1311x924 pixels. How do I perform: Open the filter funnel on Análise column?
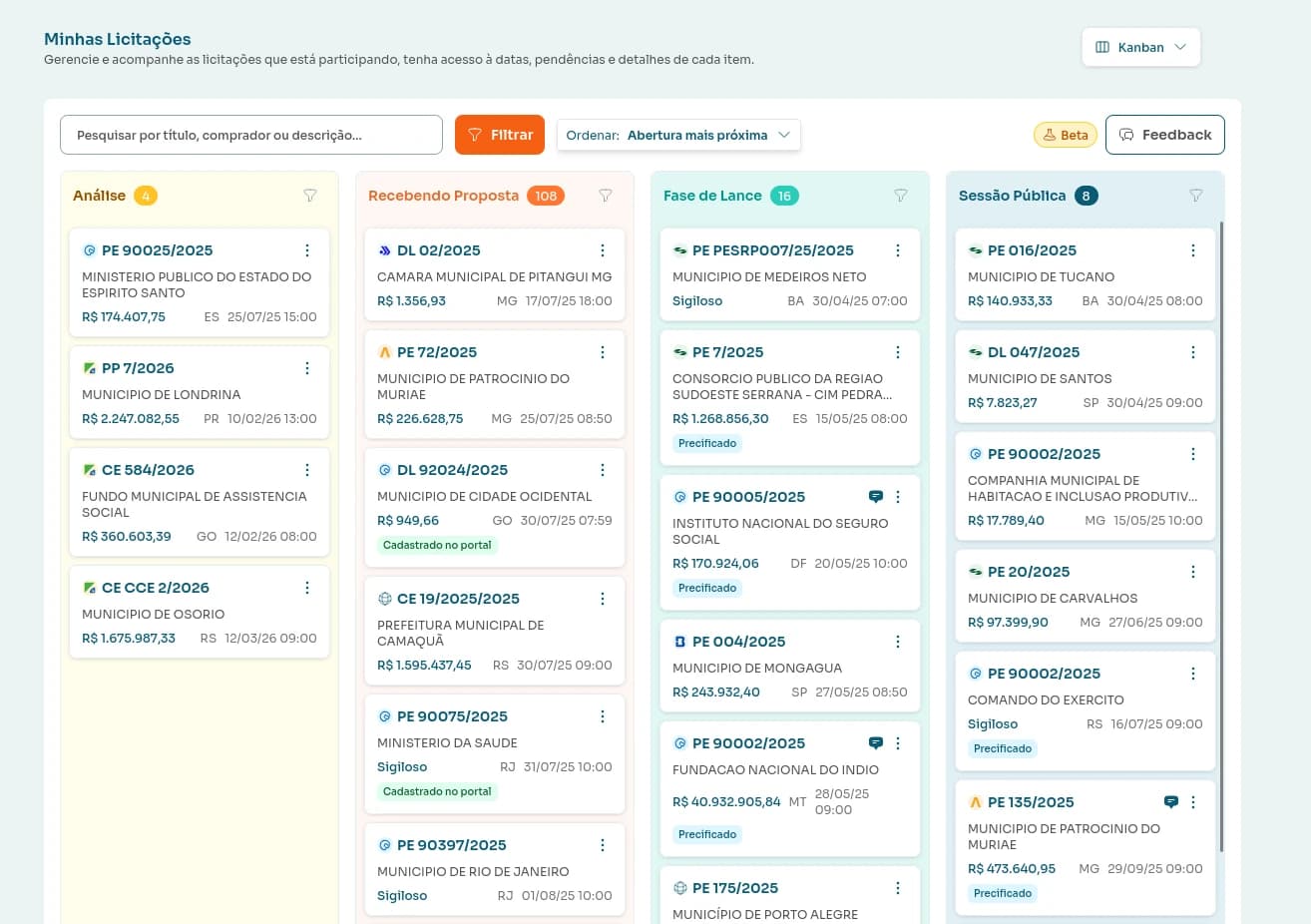click(x=310, y=196)
